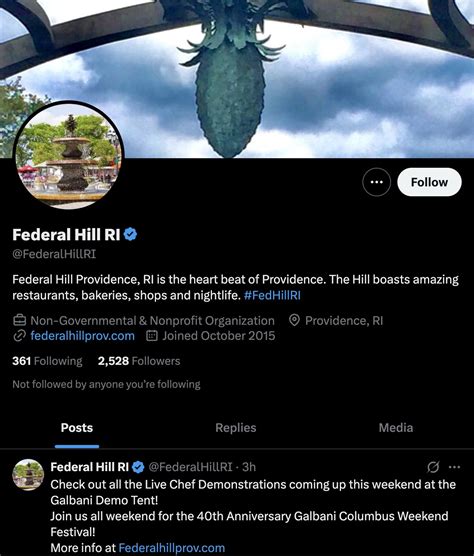Click the #FedHillRI hashtag
The width and height of the screenshot is (474, 556).
(272, 295)
